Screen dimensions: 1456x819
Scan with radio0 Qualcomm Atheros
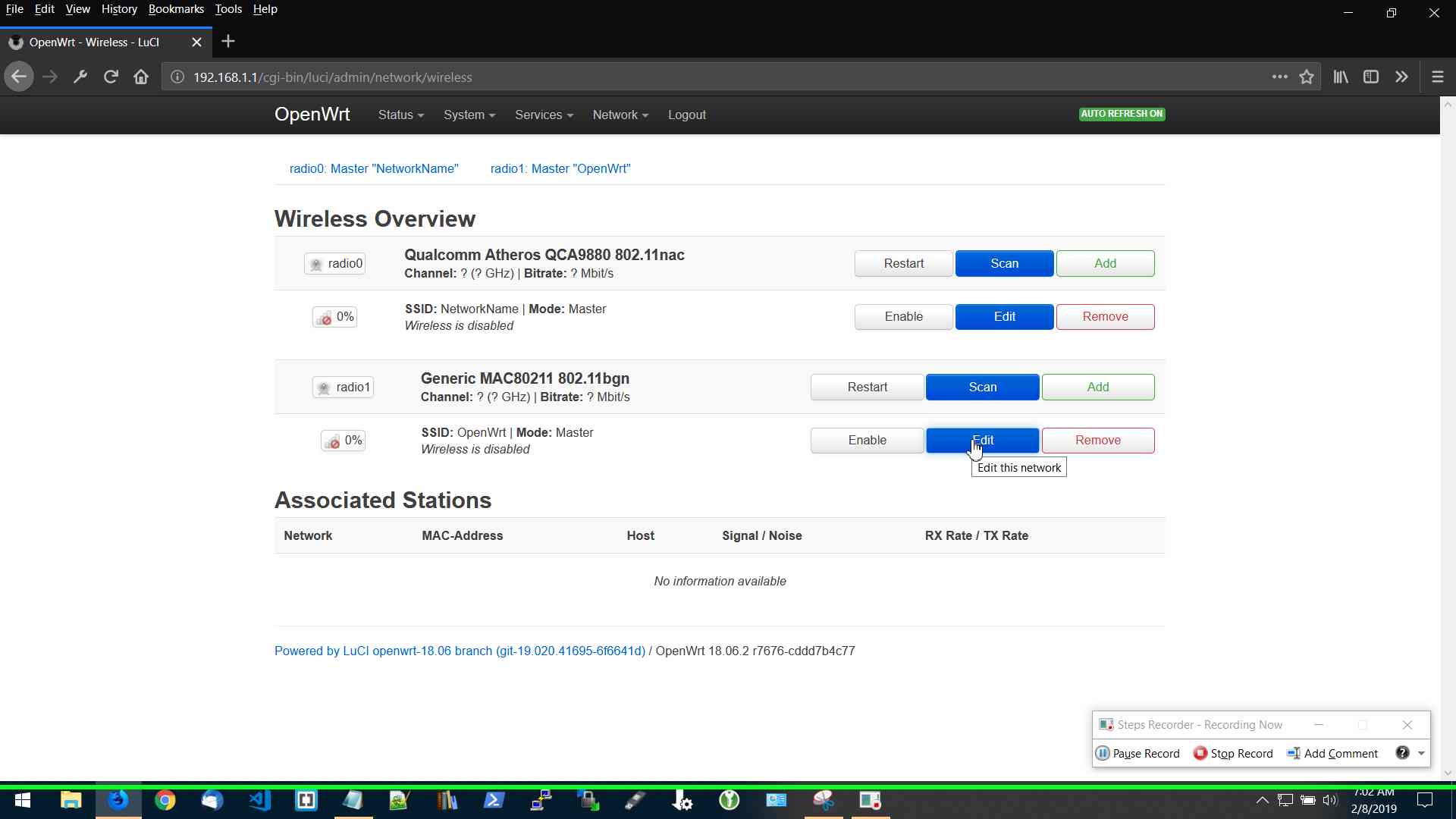[1004, 264]
